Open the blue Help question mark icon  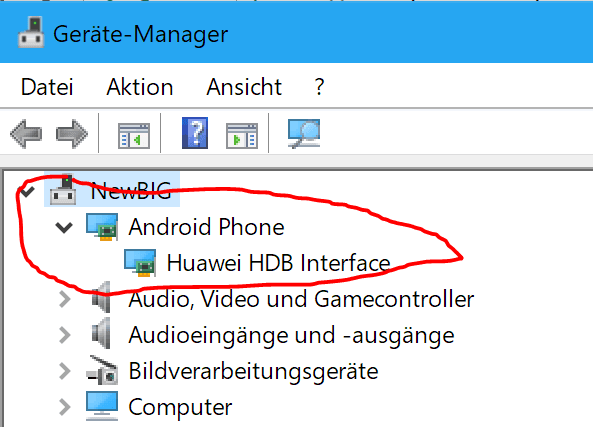(195, 133)
